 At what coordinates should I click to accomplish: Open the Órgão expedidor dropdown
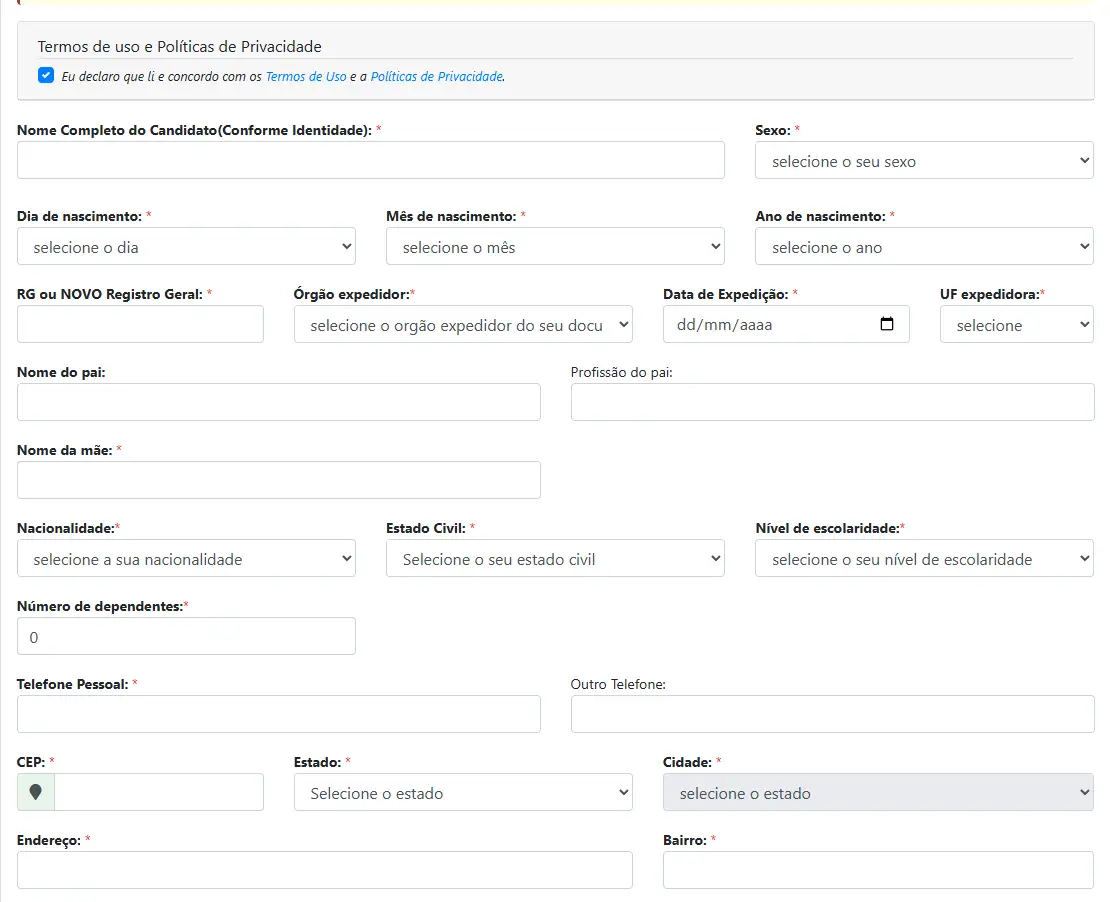463,325
